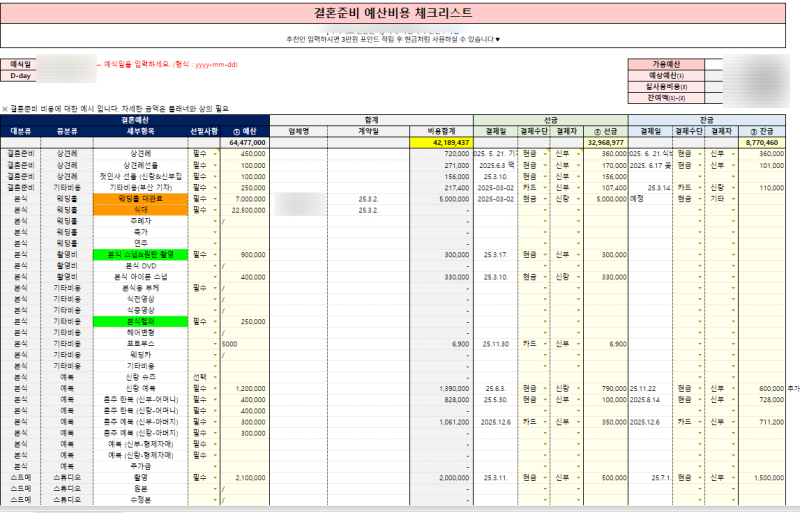Click the 헤어변형 cell

pos(140,333)
